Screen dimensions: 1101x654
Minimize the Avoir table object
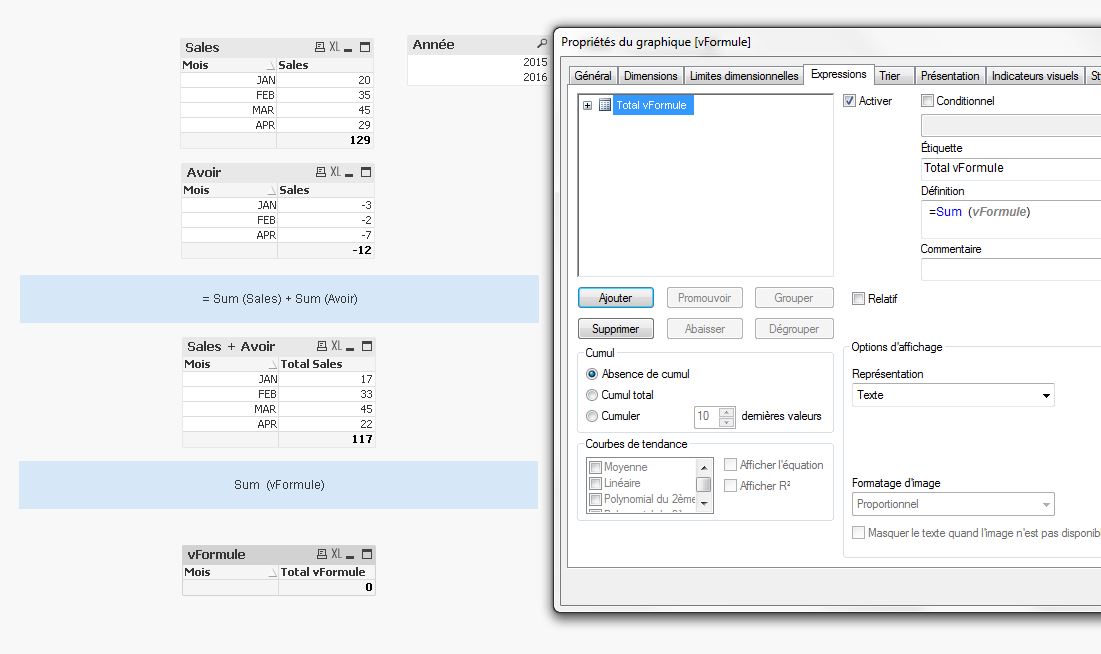click(350, 173)
